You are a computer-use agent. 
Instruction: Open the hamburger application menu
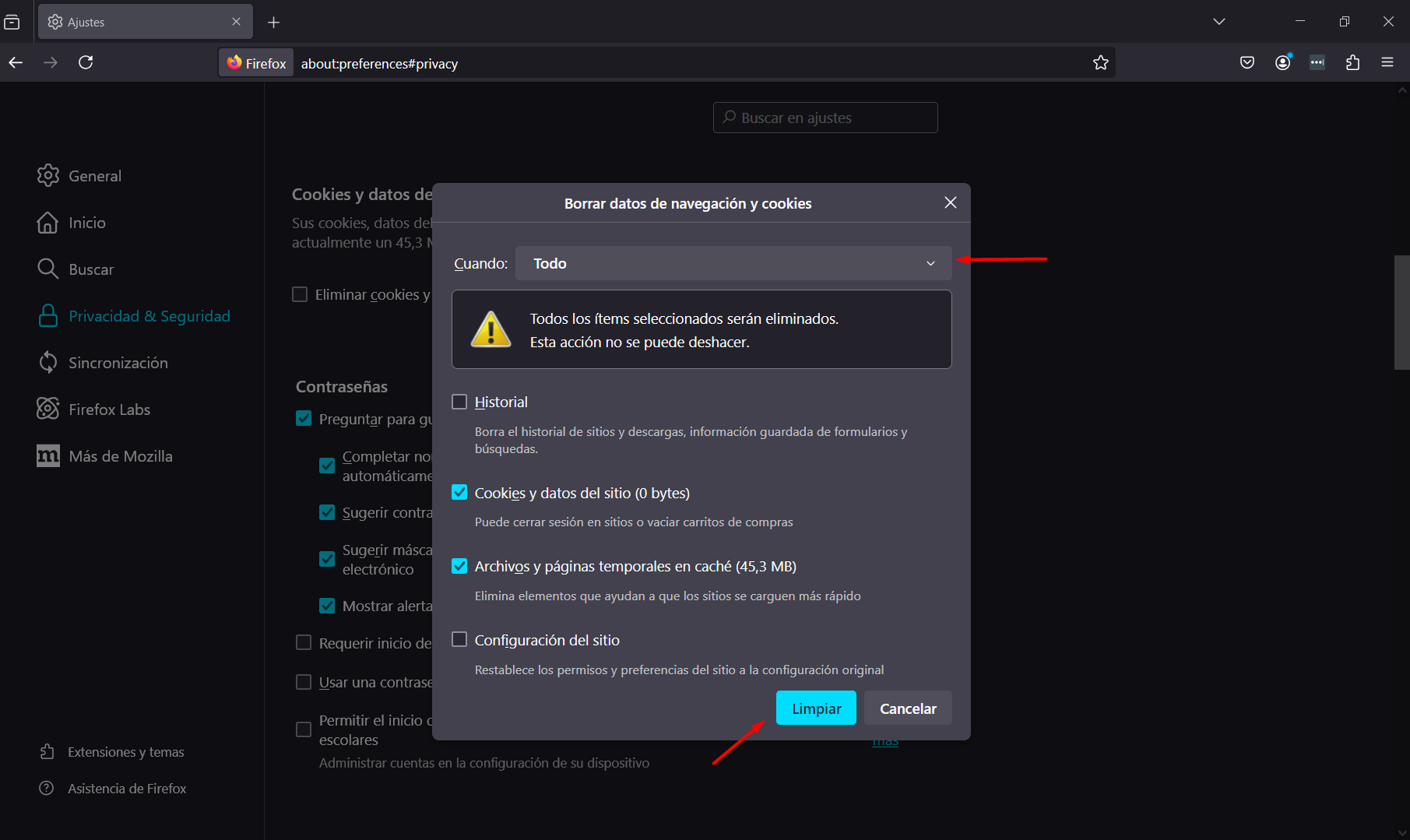coord(1387,62)
